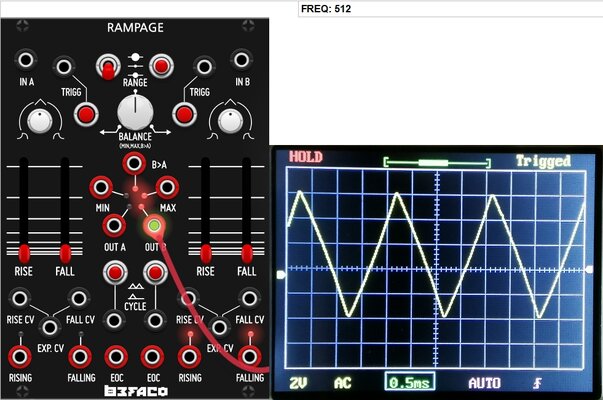
Task: Click the left RISING output jack
Action: (20, 357)
